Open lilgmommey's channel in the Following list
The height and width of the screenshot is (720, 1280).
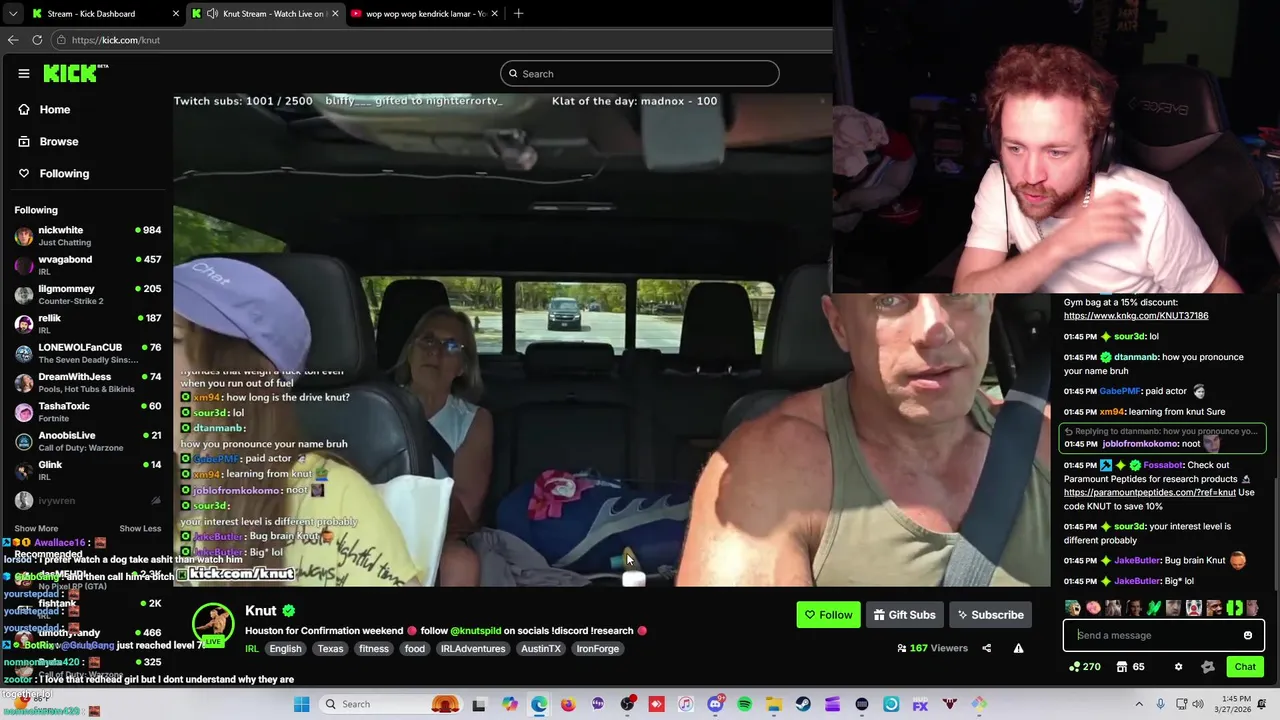87,295
